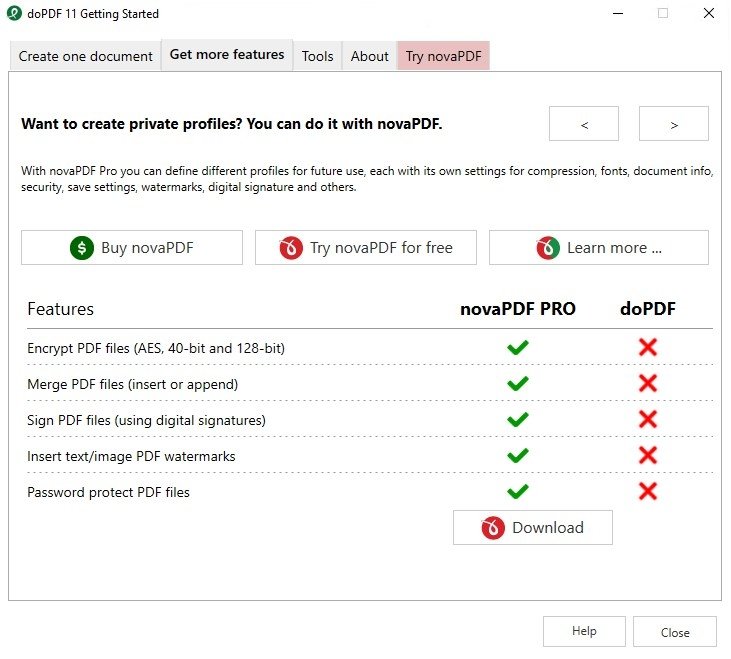Click the novaPDF icon on Learn more
Viewport: 731px width, 659px height.
tap(548, 247)
